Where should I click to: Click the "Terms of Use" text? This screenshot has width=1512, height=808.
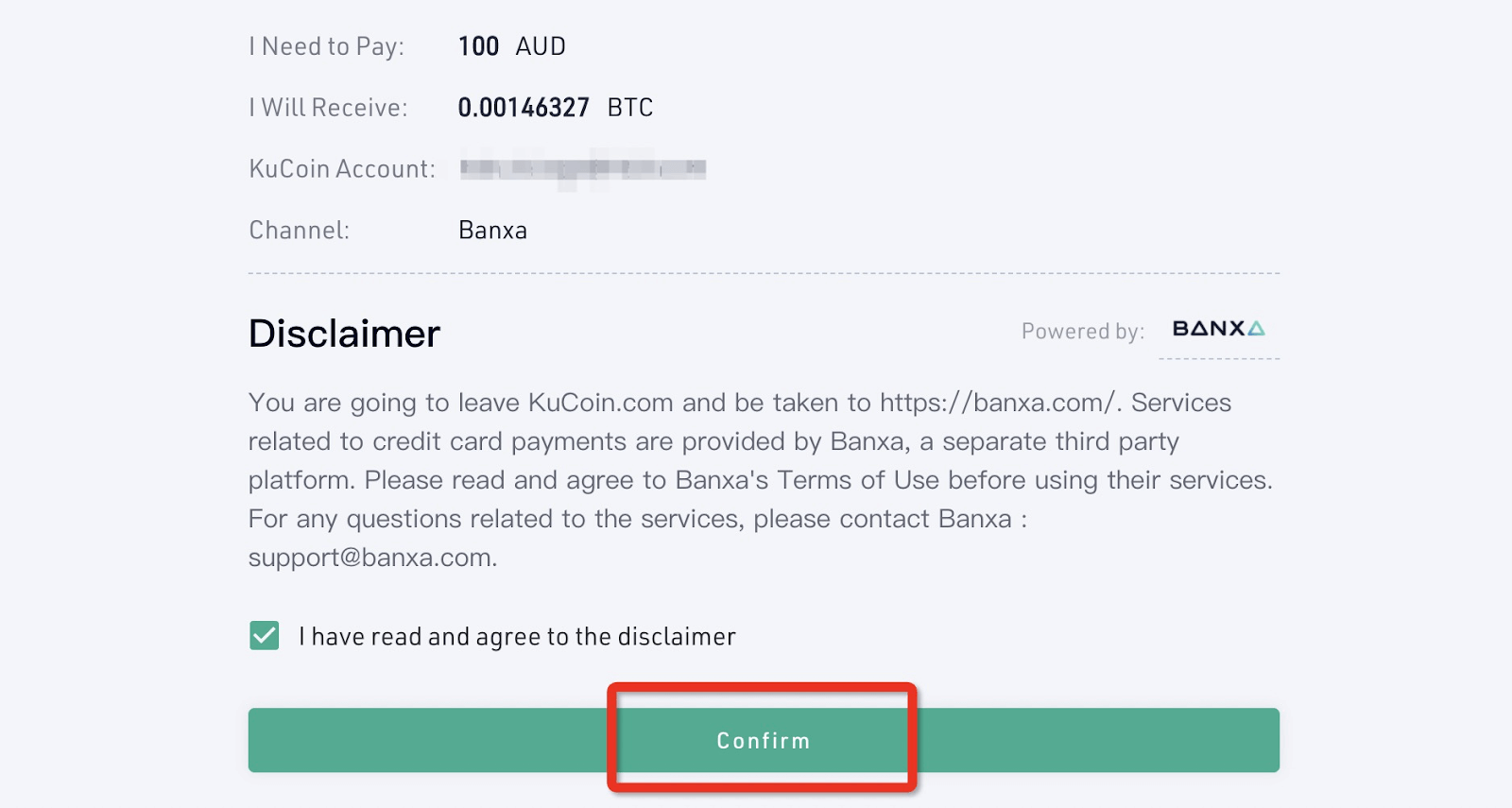858,480
